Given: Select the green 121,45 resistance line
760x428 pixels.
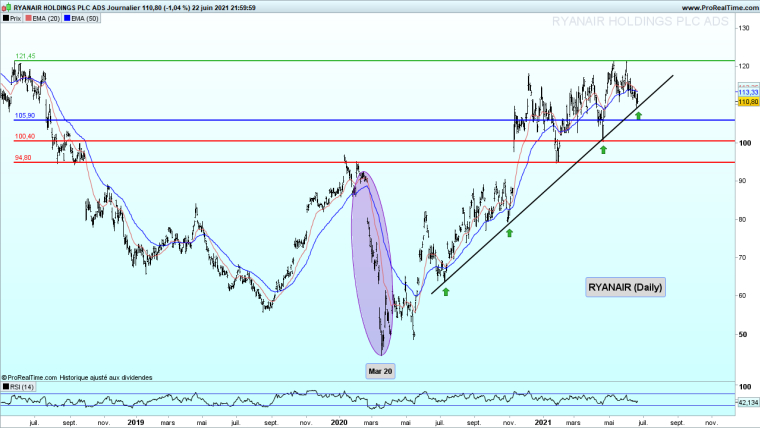Looking at the screenshot, I should click(300, 60).
